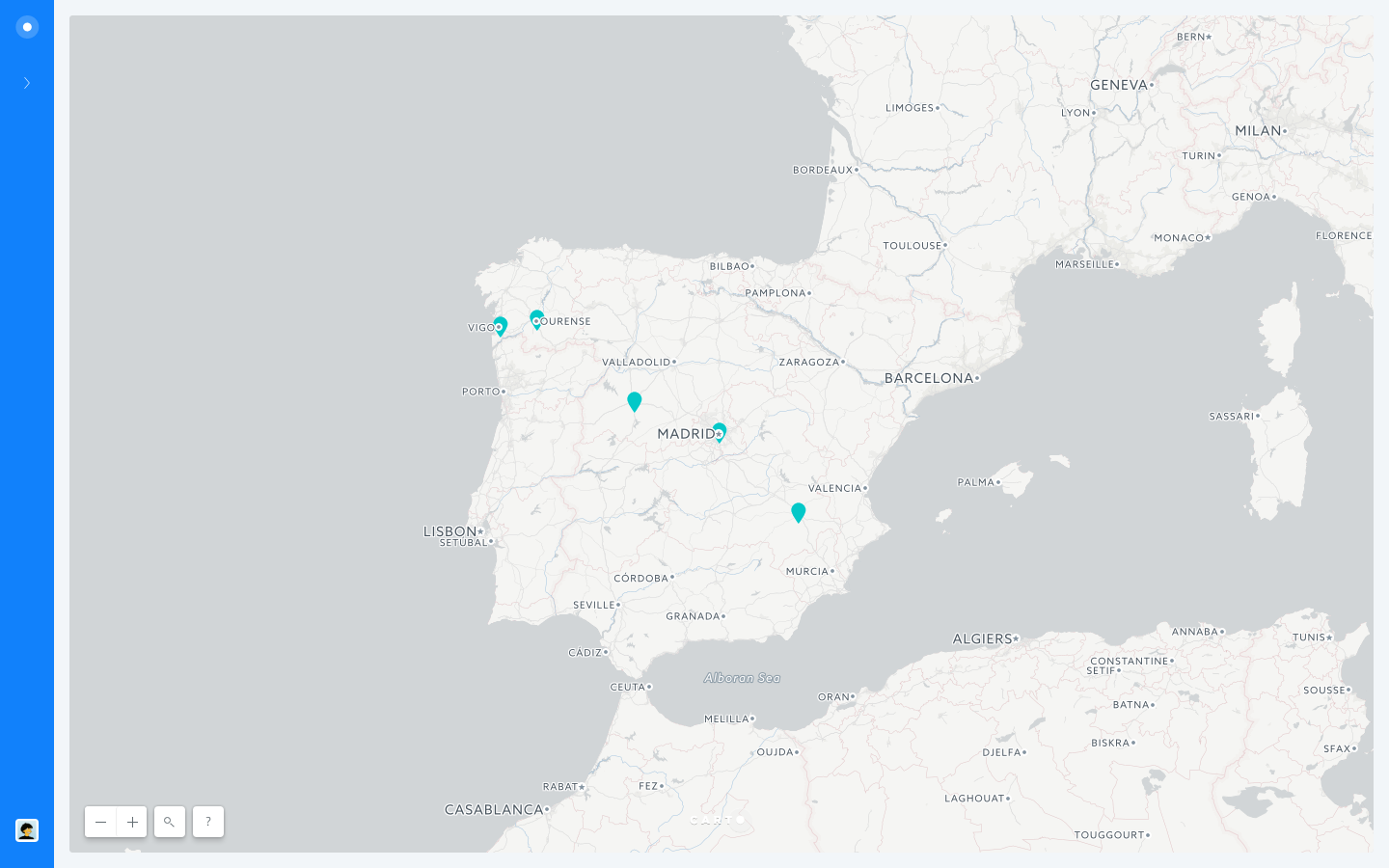Image resolution: width=1389 pixels, height=868 pixels.
Task: Select the Ourense map marker
Action: click(x=537, y=319)
